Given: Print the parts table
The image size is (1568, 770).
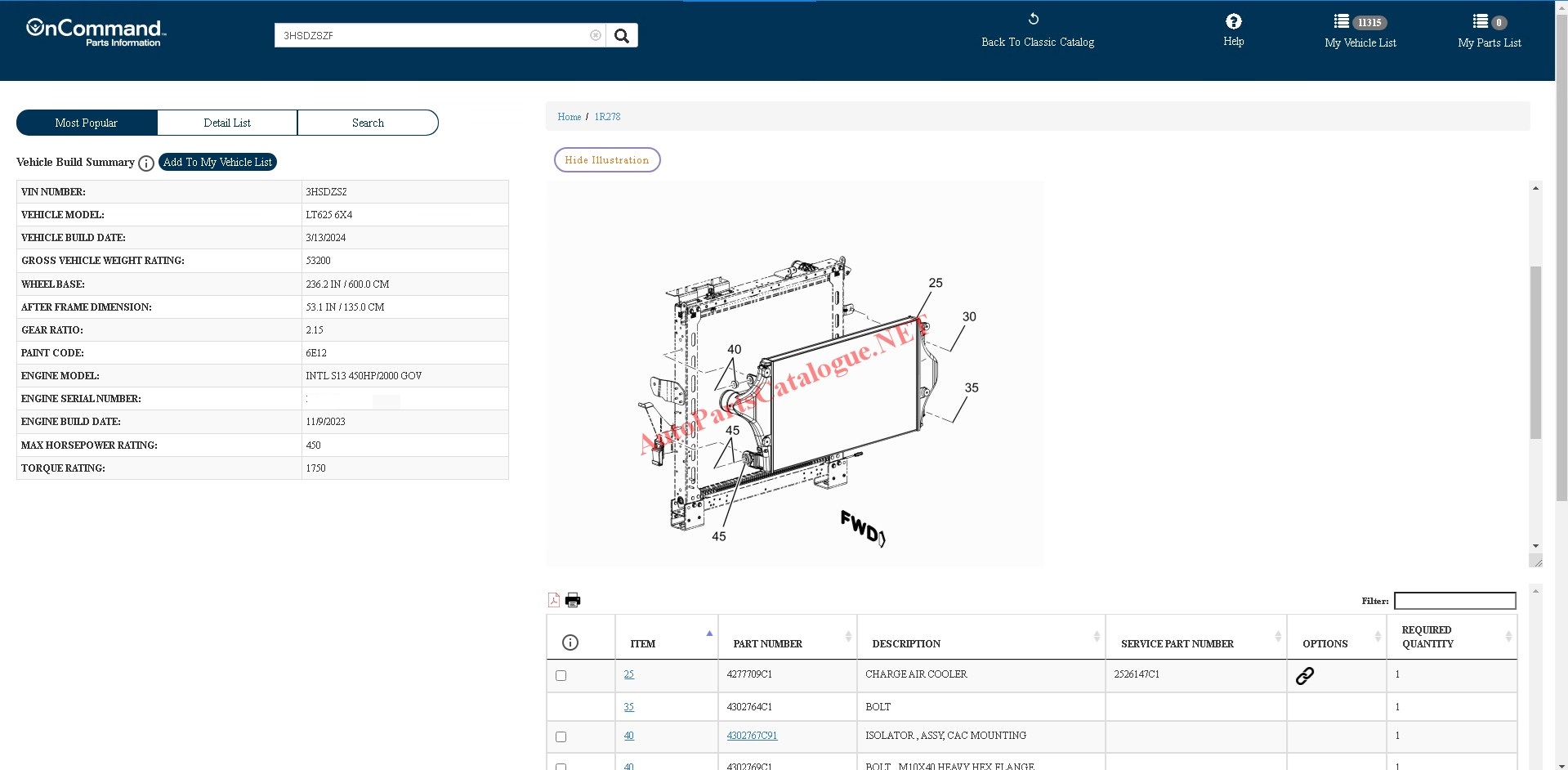Looking at the screenshot, I should [x=573, y=600].
